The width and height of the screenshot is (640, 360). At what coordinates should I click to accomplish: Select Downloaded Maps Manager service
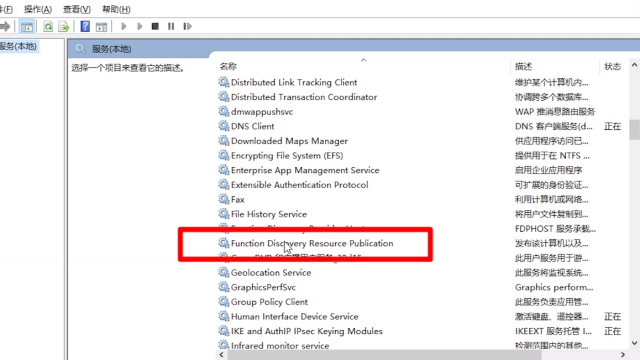point(289,141)
